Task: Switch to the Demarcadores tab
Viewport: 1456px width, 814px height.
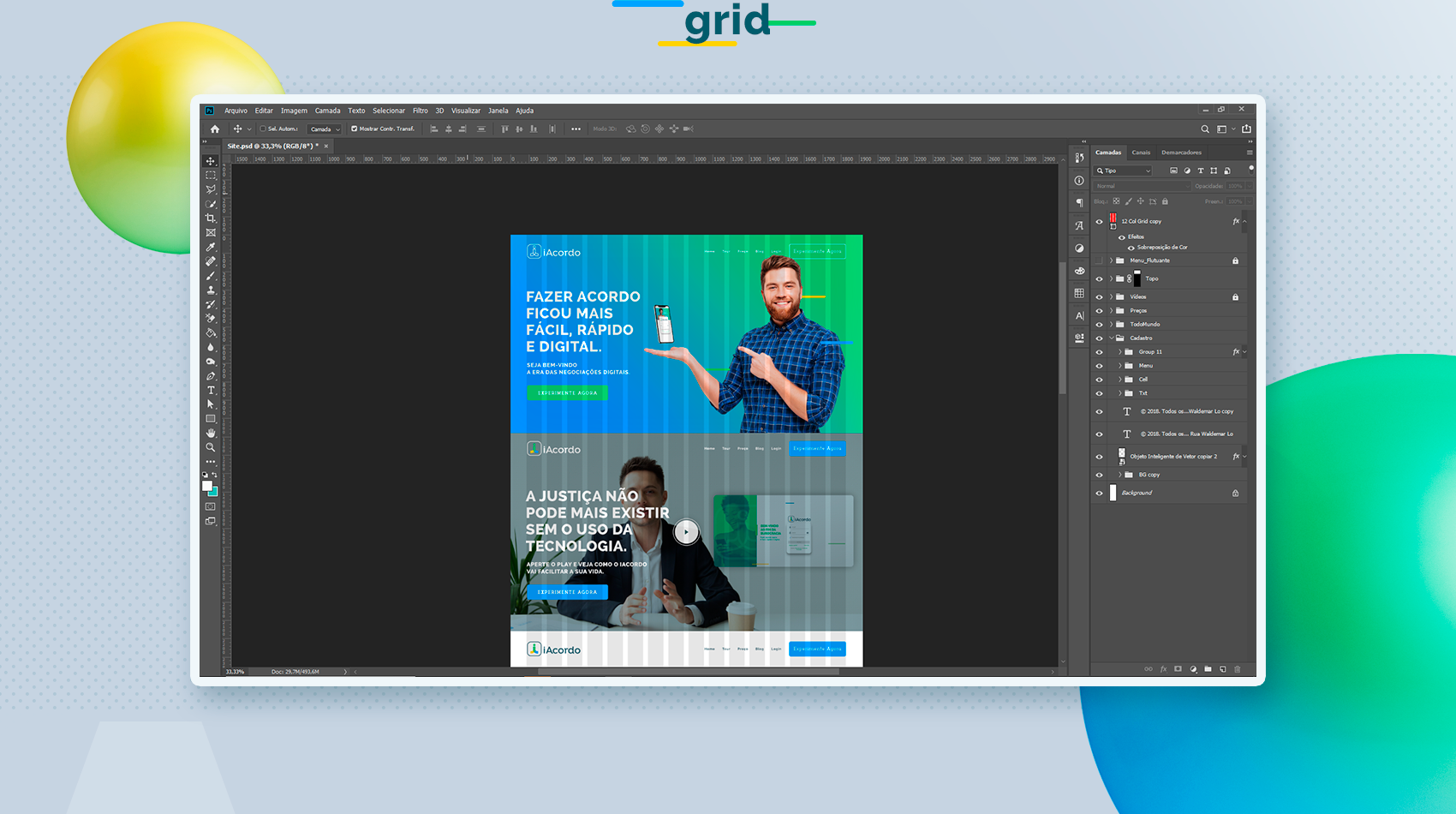Action: click(1181, 153)
